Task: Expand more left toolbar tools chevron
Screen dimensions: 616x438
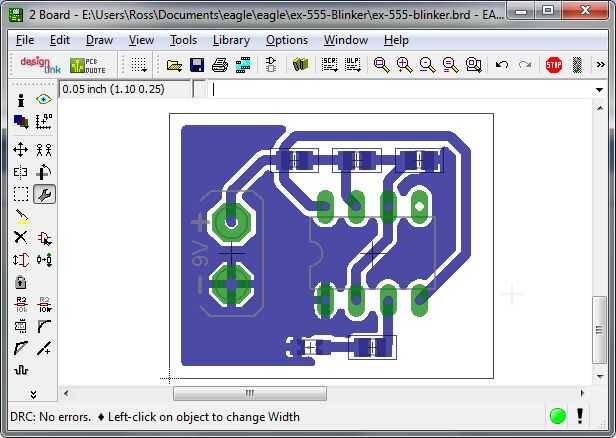Action: click(33, 394)
